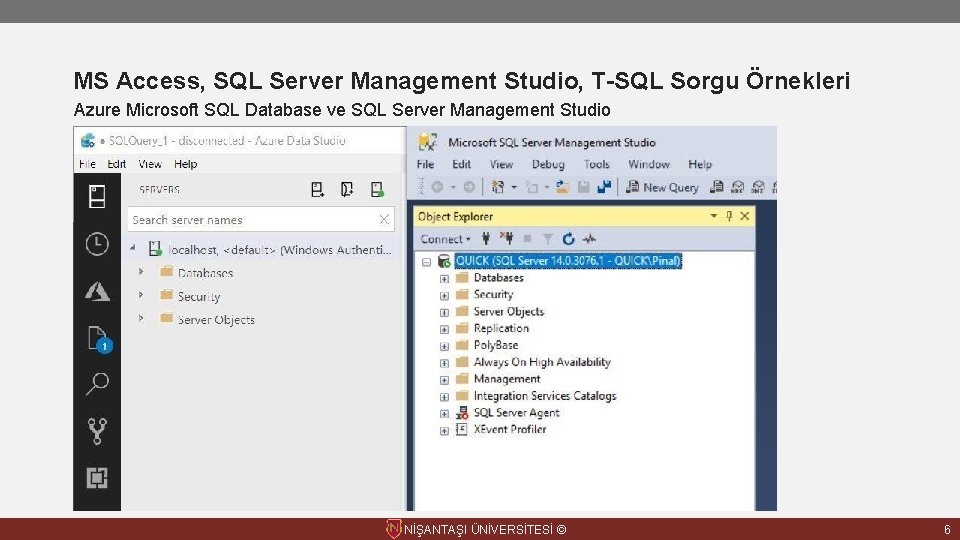The width and height of the screenshot is (960, 540).
Task: Expand PolyBase node in Object Explorer
Action: (x=444, y=347)
